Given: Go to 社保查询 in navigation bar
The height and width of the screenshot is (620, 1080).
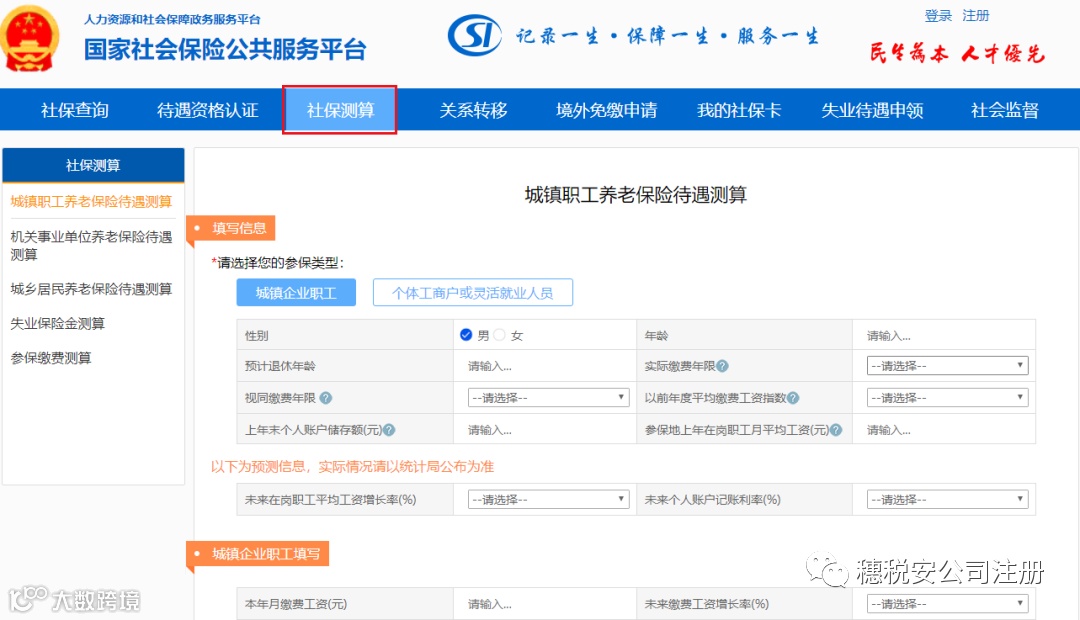Looking at the screenshot, I should pos(74,110).
